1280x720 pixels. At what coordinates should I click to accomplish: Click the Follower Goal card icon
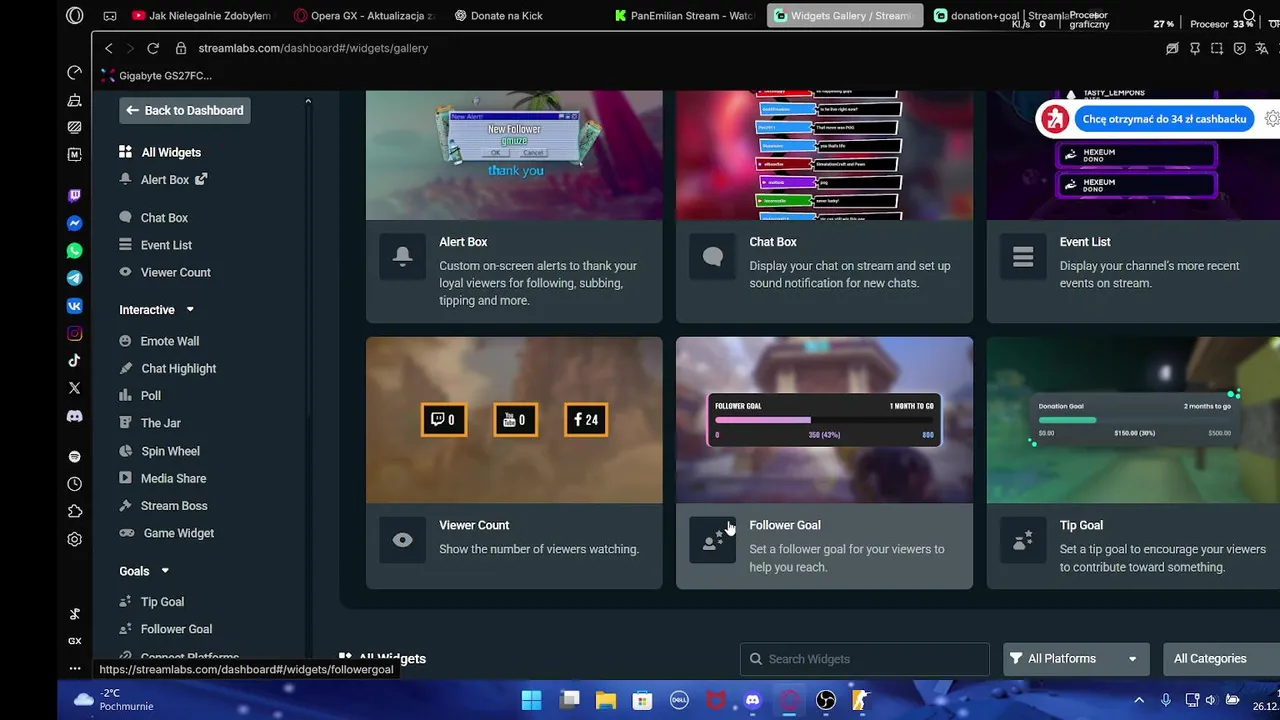click(x=712, y=540)
